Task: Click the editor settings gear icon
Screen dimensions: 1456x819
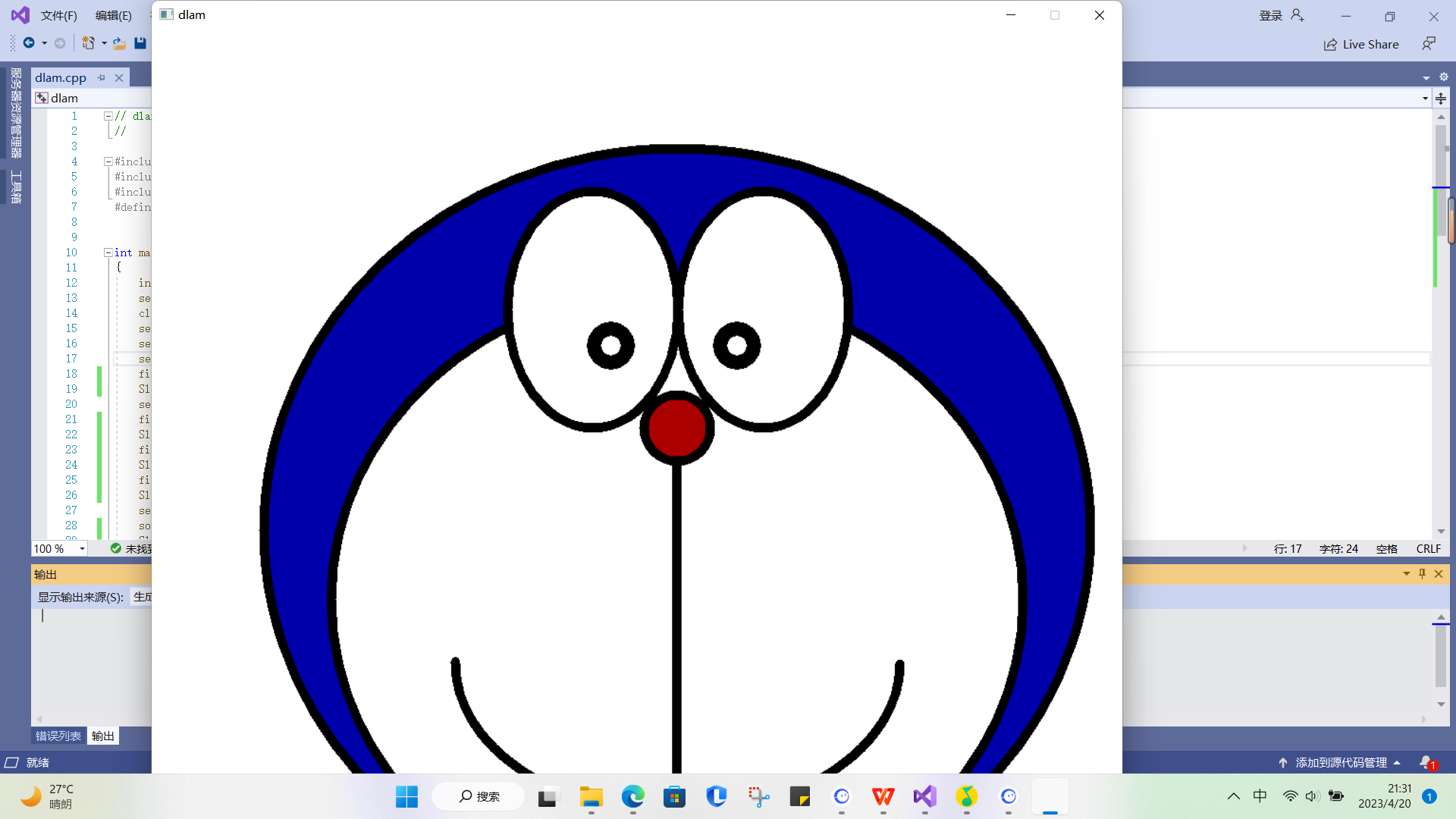Action: (1444, 77)
